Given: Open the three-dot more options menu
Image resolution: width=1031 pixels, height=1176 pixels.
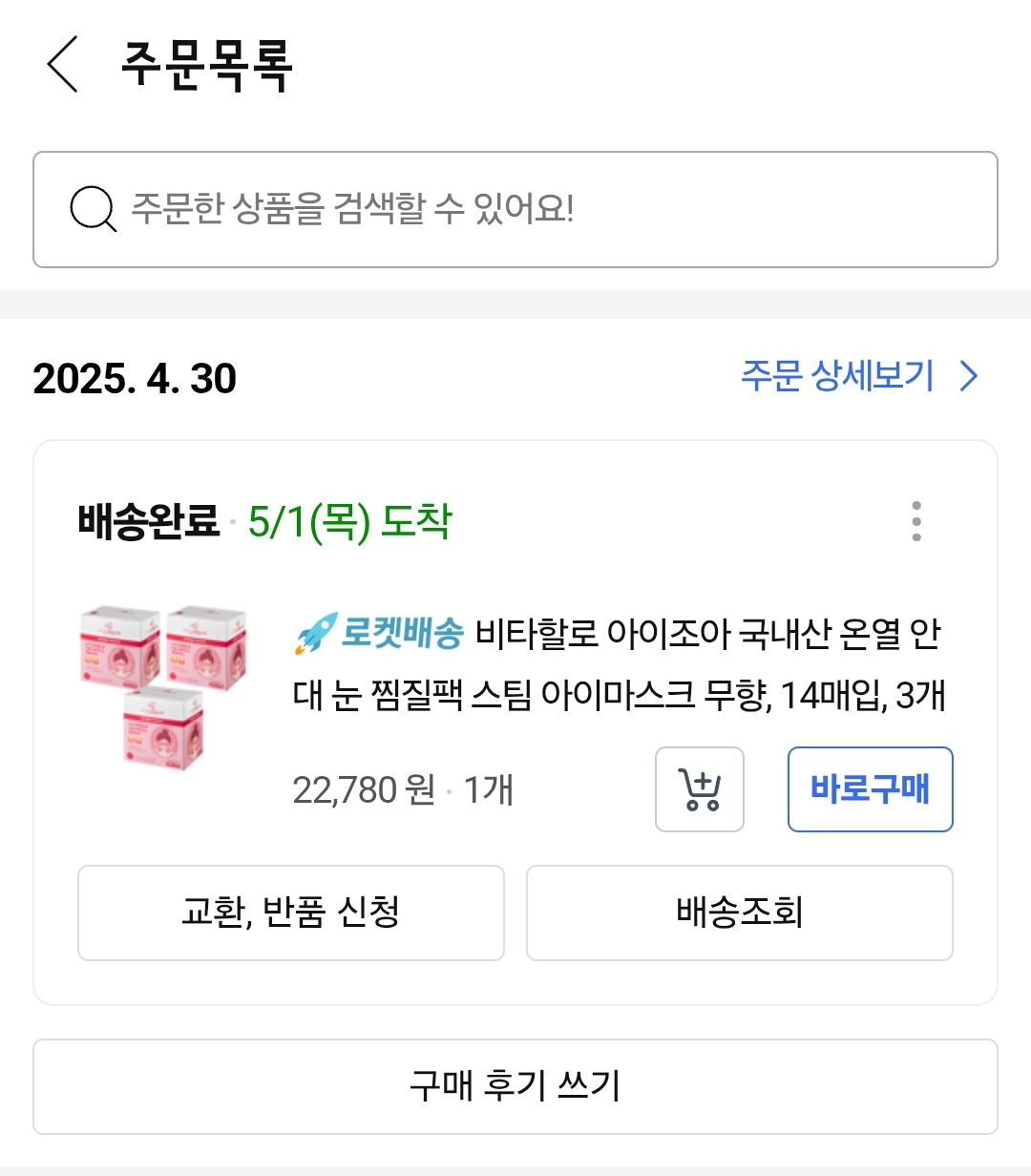Looking at the screenshot, I should click(916, 521).
